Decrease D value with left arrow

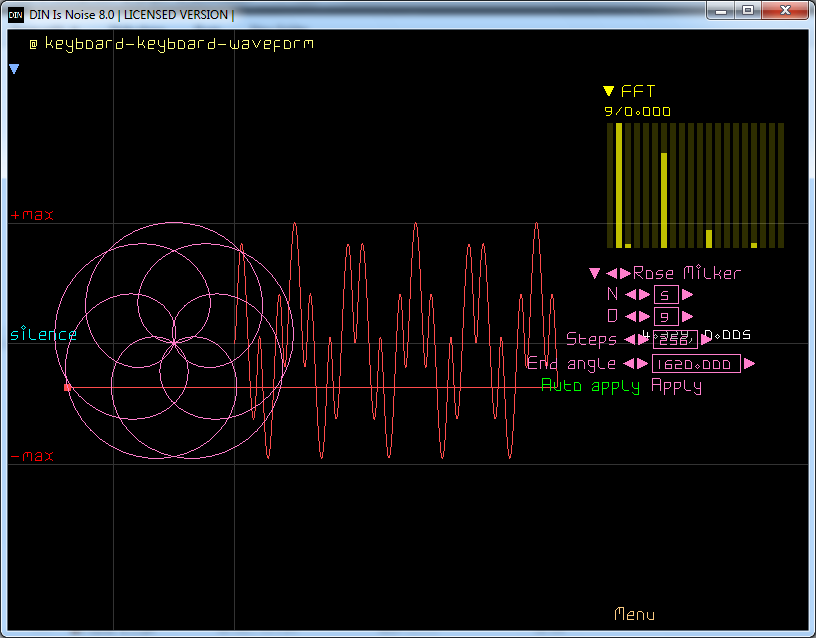[630, 317]
